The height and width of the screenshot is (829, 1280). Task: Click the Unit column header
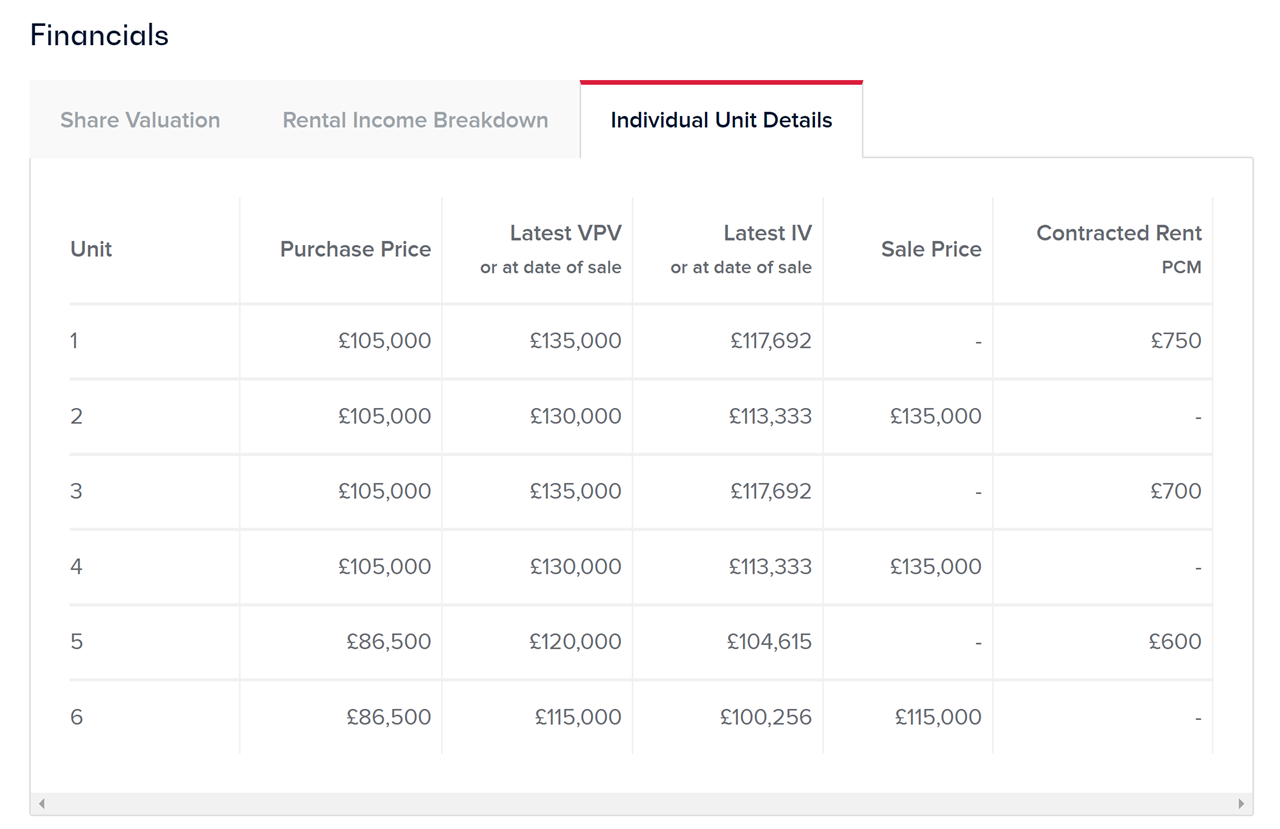point(91,249)
